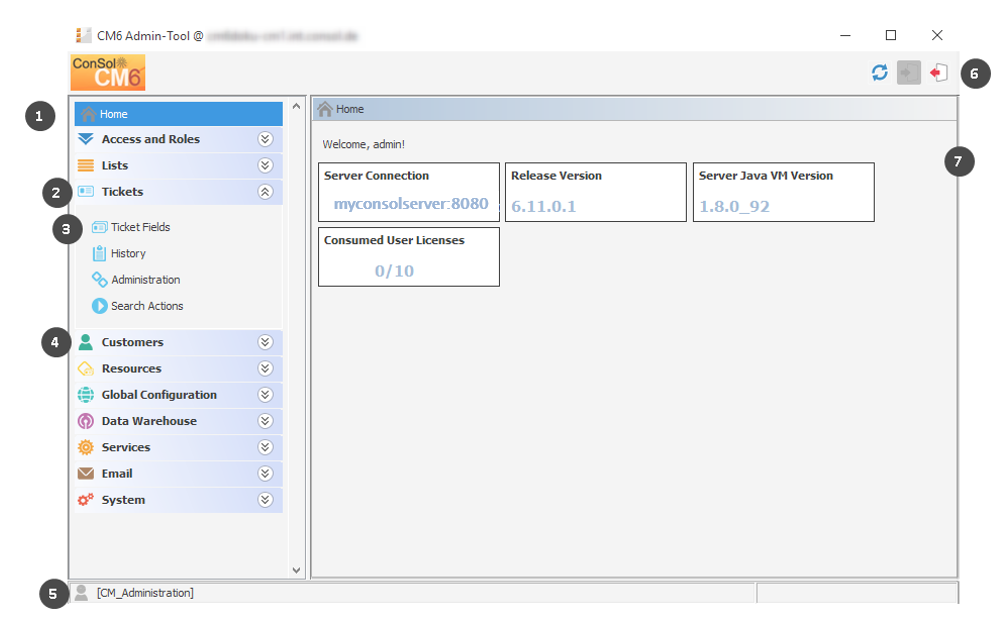
Task: Expand the Lists group chevron
Action: pos(265,166)
